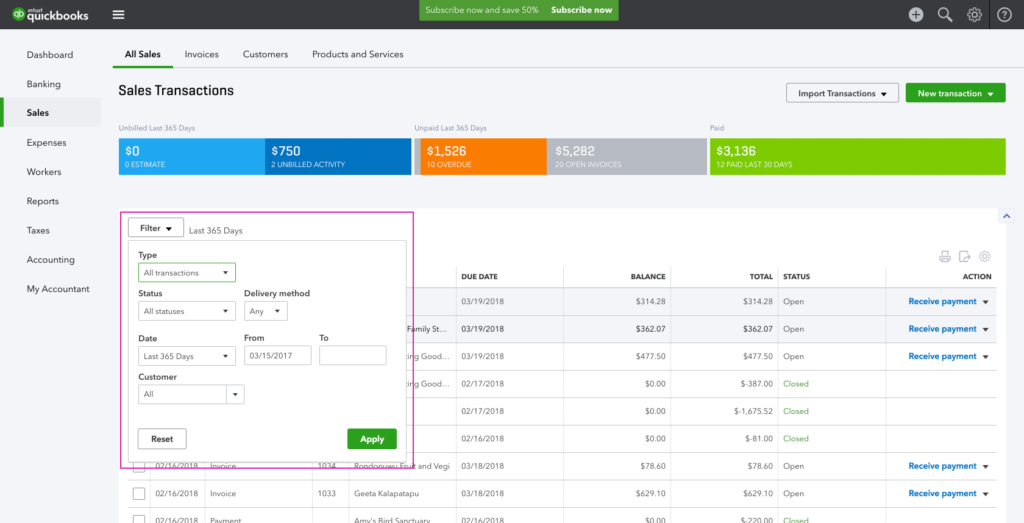Image resolution: width=1024 pixels, height=523 pixels.
Task: Open the Type All transactions dropdown
Action: pyautogui.click(x=187, y=273)
